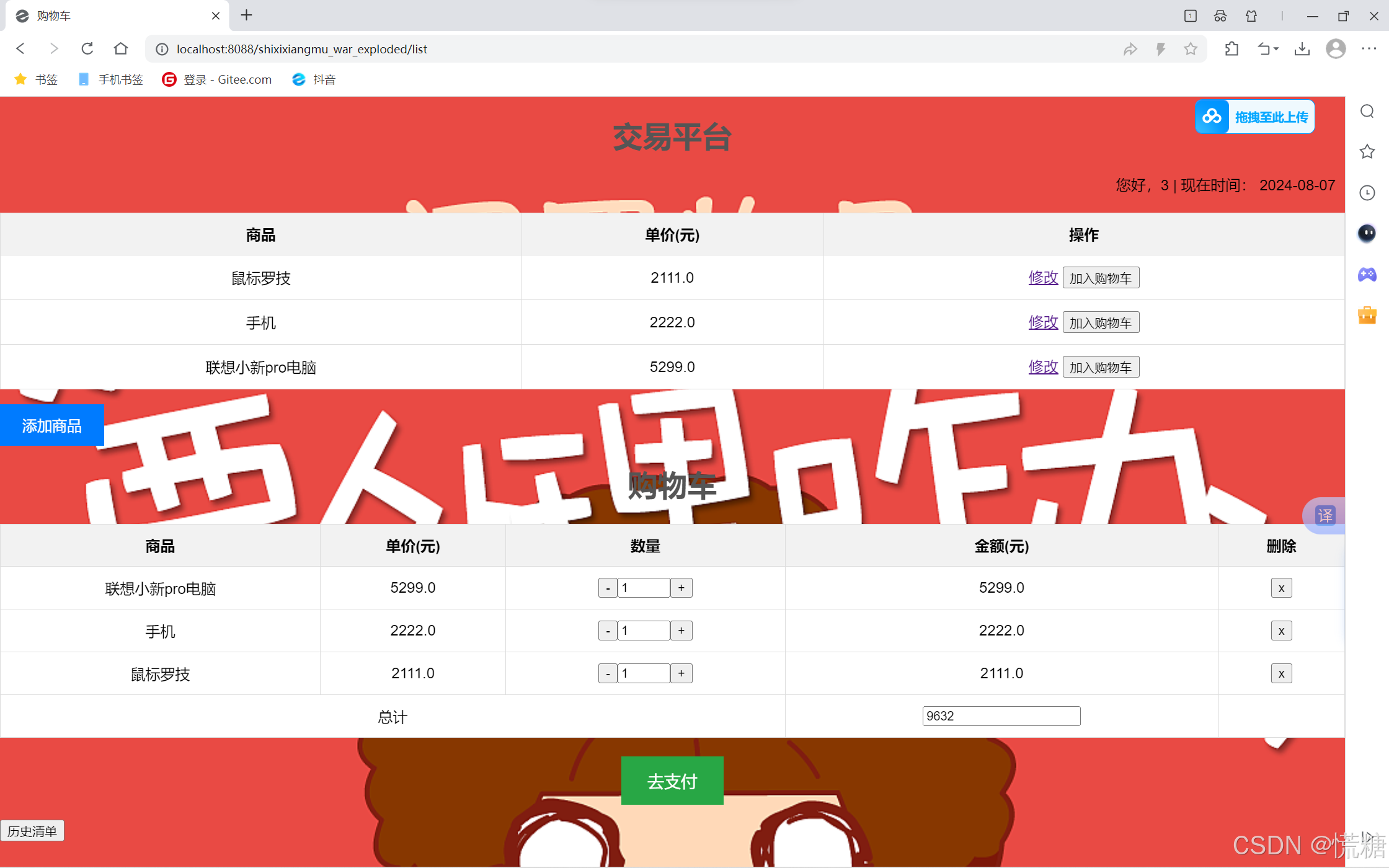Open sidebar game controller icon
The height and width of the screenshot is (868, 1389).
click(x=1367, y=274)
